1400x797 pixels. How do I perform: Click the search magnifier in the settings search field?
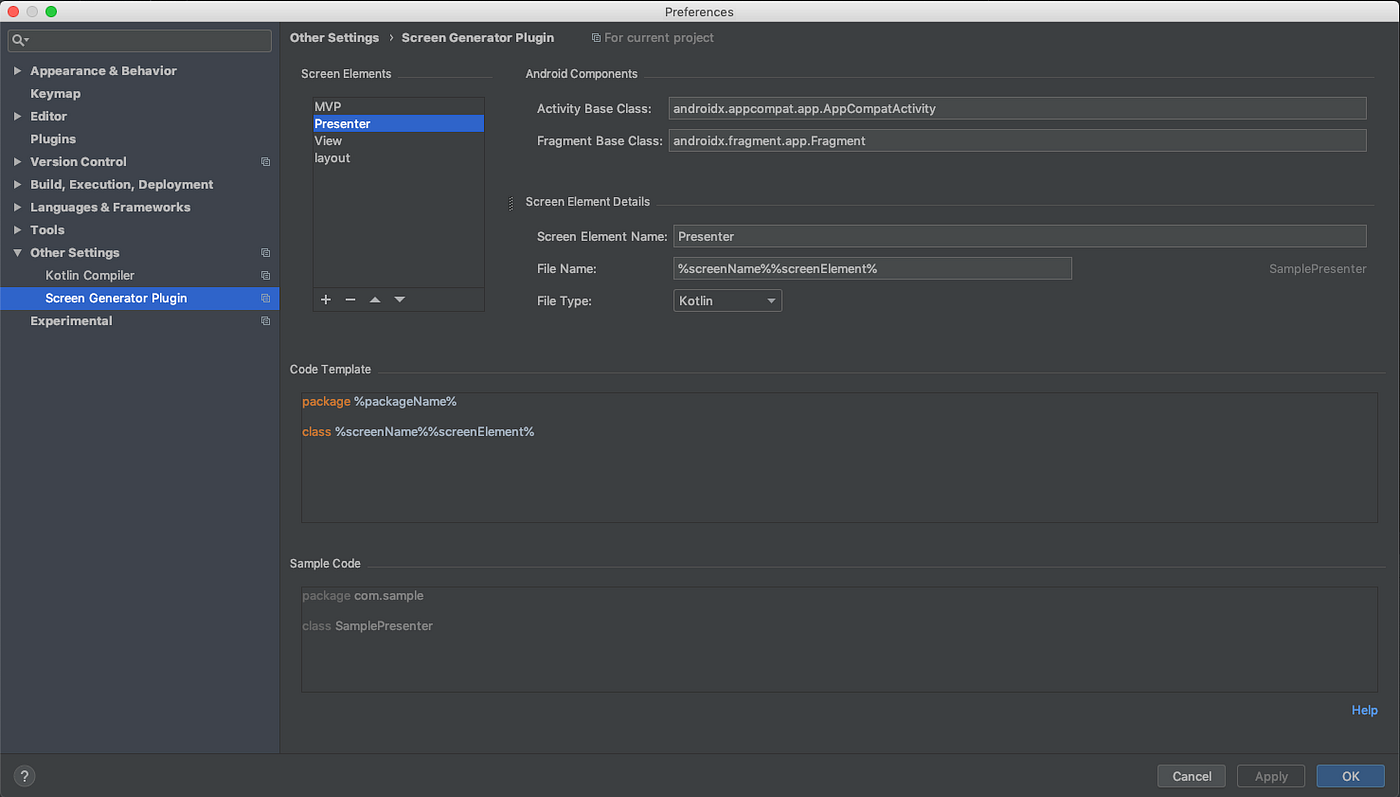(18, 39)
